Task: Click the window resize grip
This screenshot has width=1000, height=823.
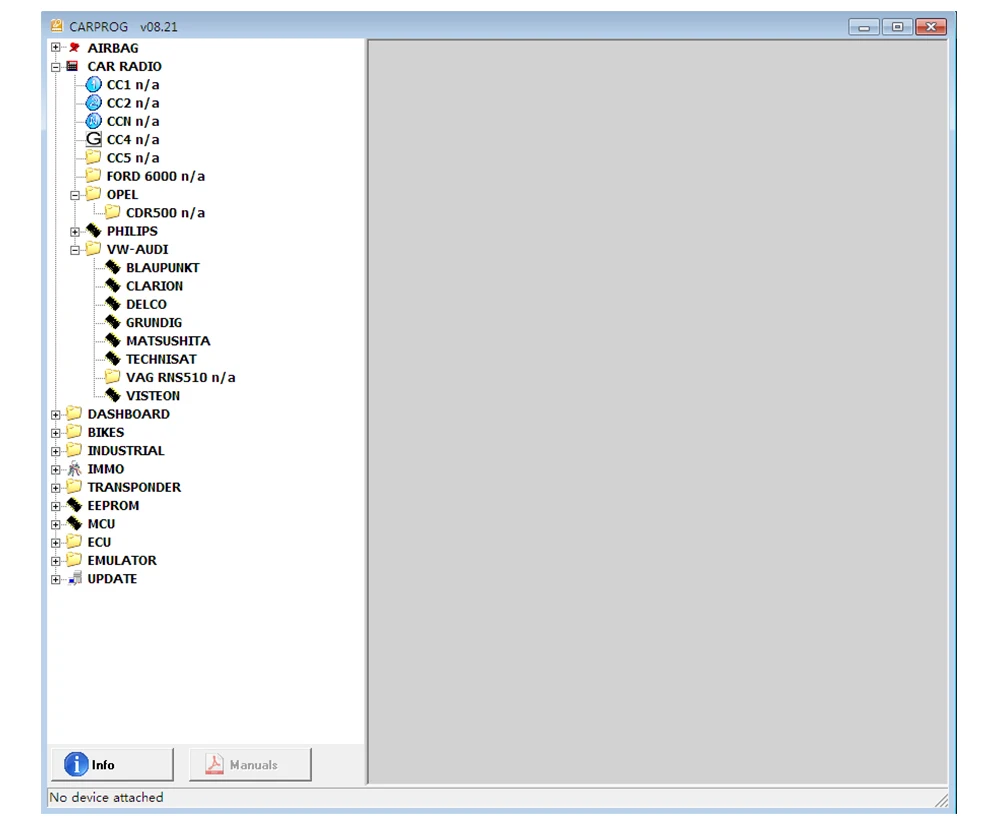Action: click(941, 800)
